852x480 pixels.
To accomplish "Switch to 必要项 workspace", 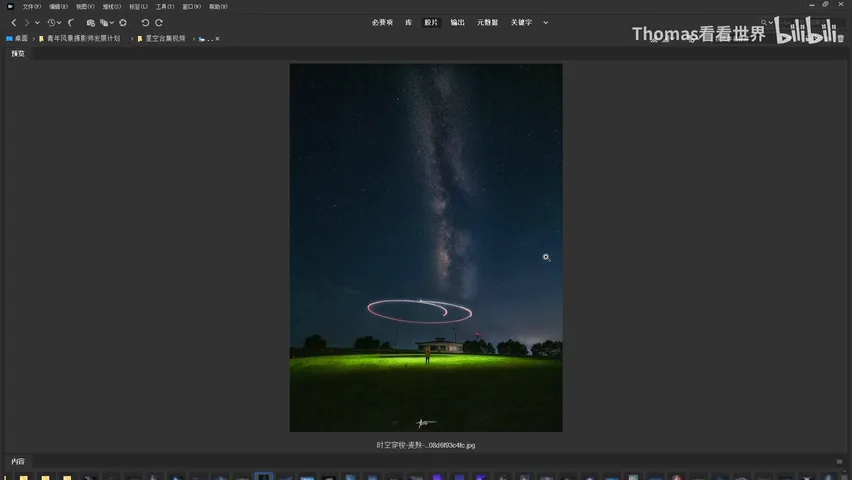I will [x=382, y=23].
